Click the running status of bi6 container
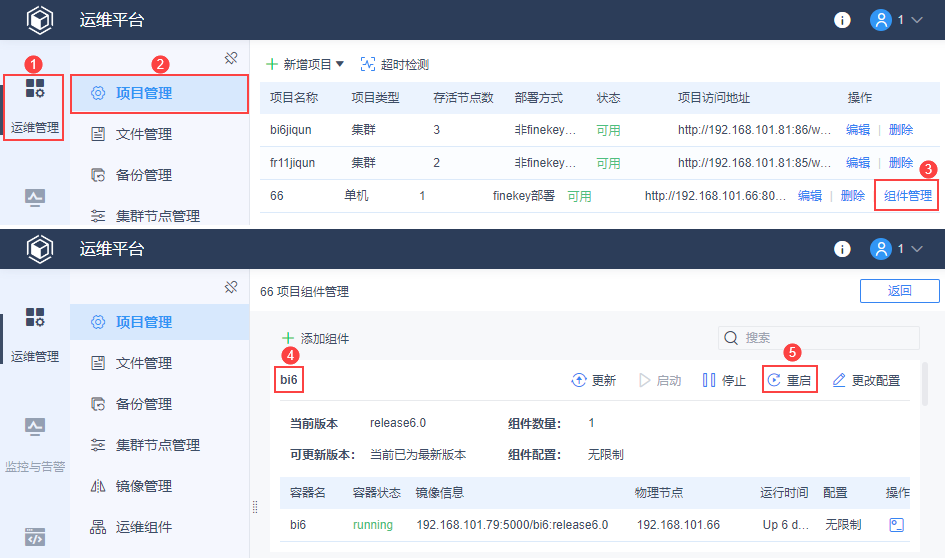 372,525
